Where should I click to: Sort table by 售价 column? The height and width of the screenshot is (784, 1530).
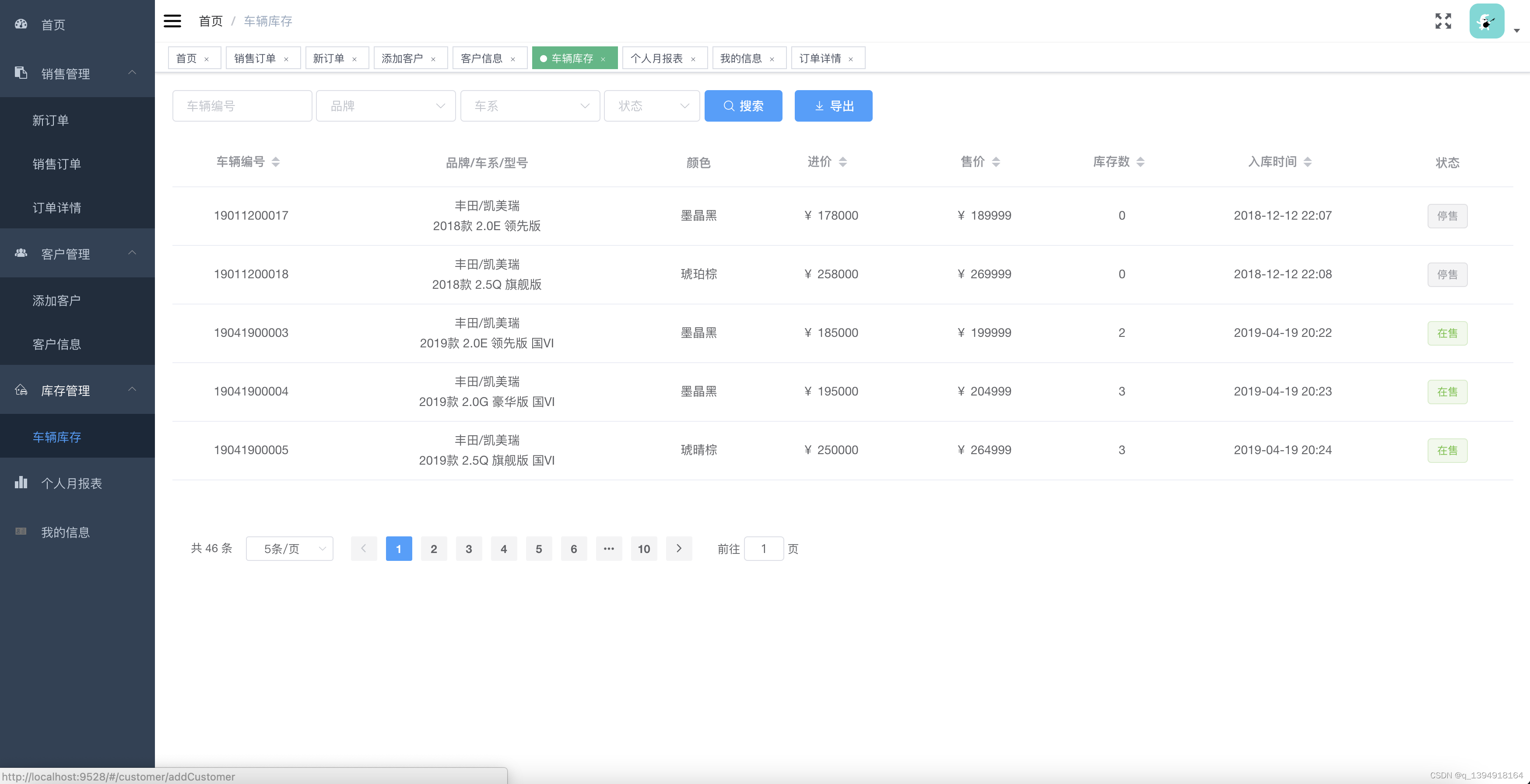point(996,161)
